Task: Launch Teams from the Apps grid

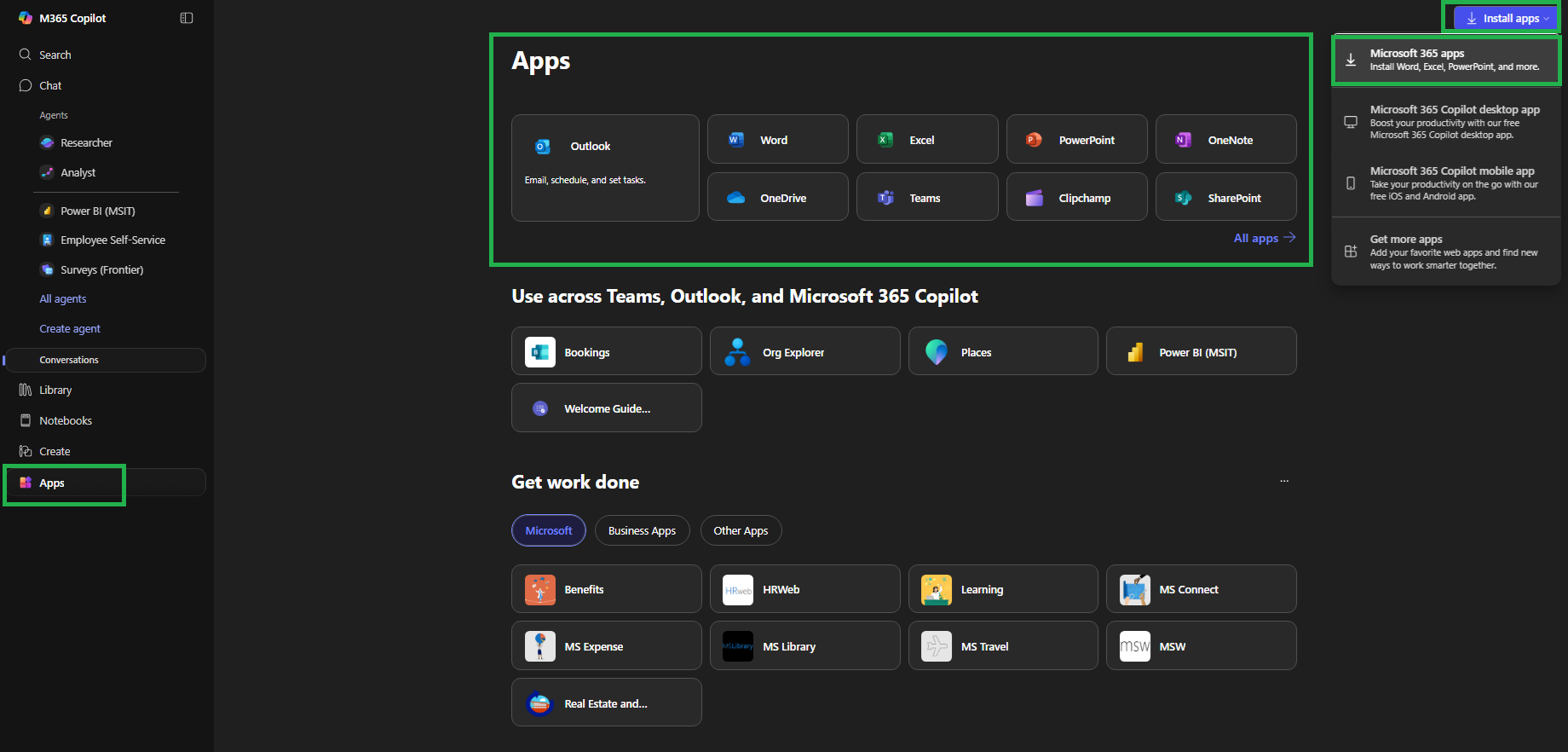Action: click(927, 197)
